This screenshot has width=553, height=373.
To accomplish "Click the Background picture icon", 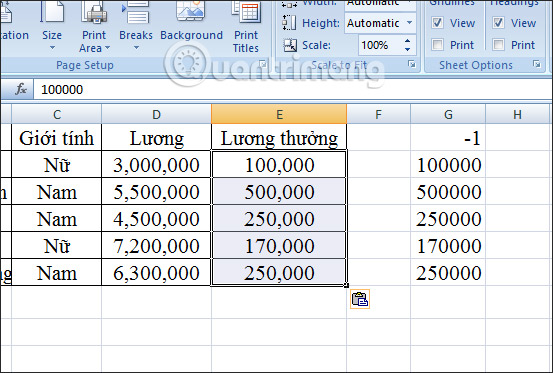I will point(191,11).
